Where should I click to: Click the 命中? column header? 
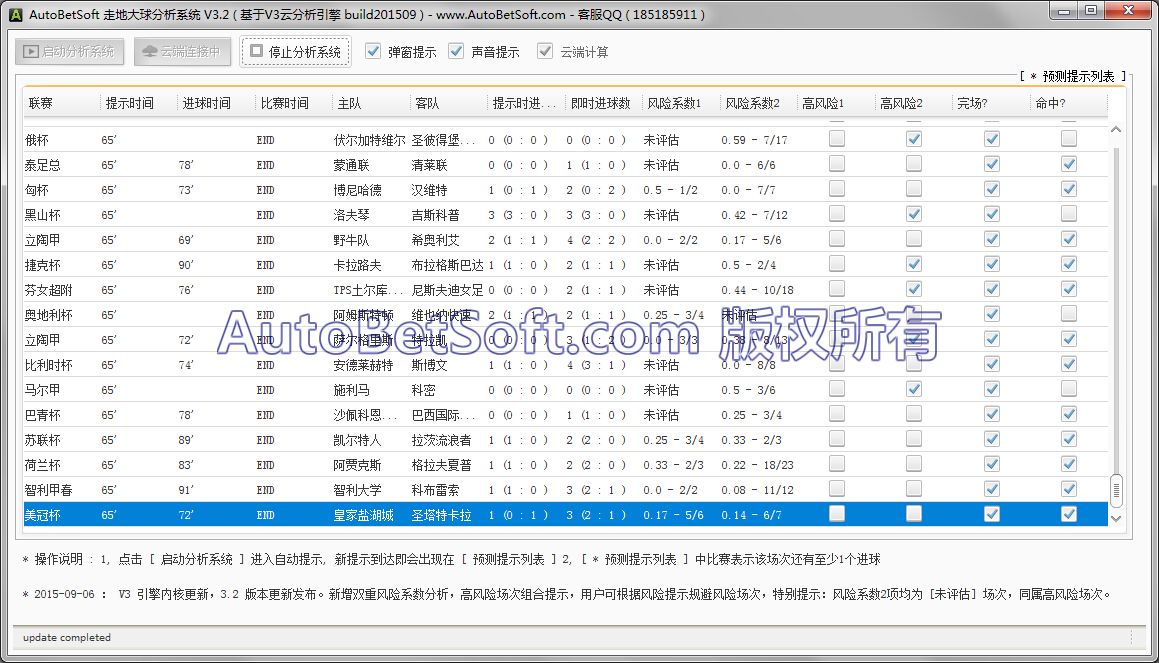pyautogui.click(x=1068, y=103)
